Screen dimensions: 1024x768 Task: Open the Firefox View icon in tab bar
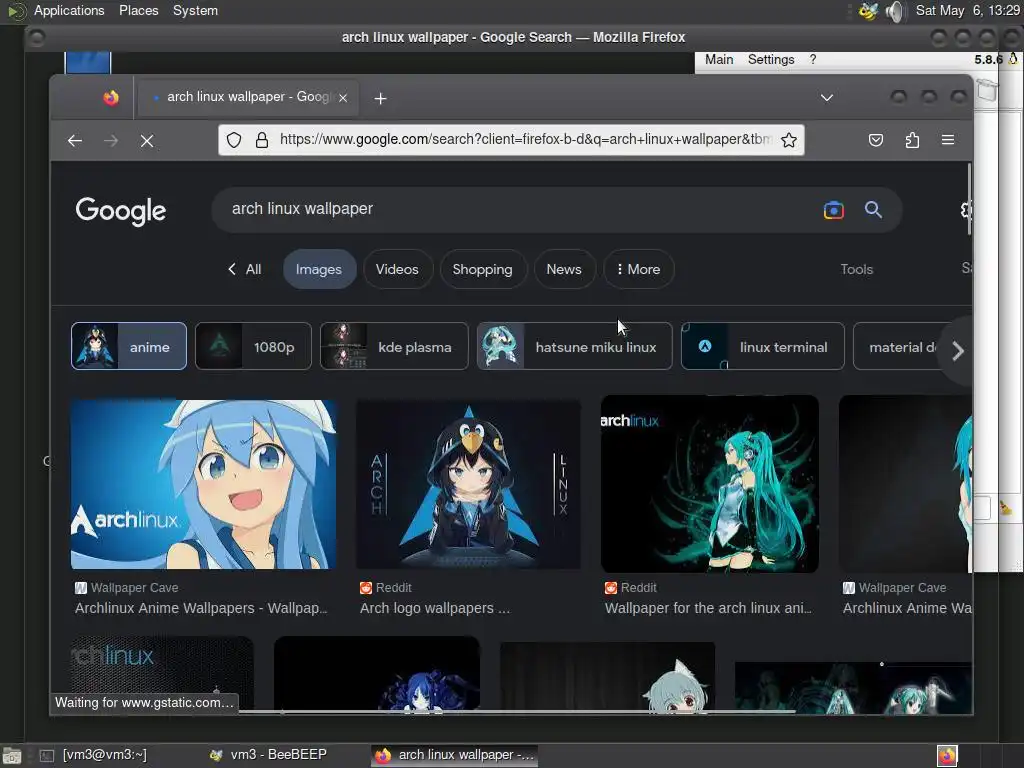click(x=111, y=97)
